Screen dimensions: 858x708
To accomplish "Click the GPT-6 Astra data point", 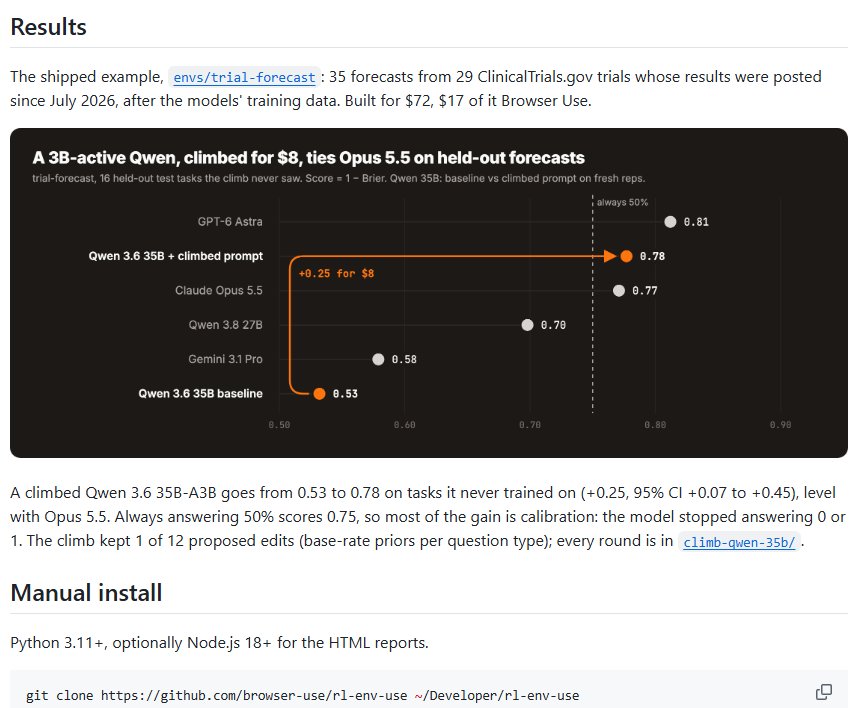I will tap(670, 222).
